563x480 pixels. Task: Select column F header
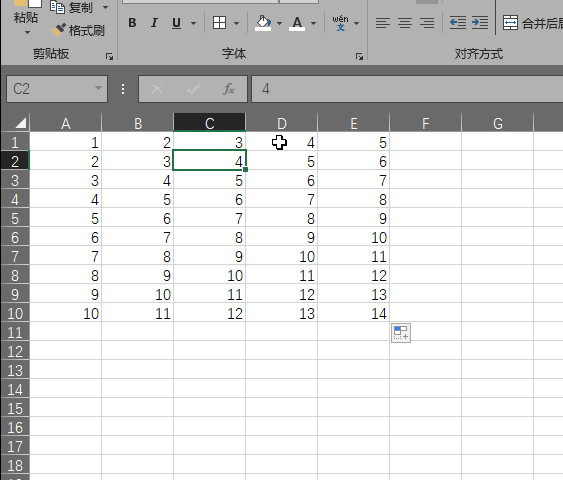pyautogui.click(x=425, y=123)
